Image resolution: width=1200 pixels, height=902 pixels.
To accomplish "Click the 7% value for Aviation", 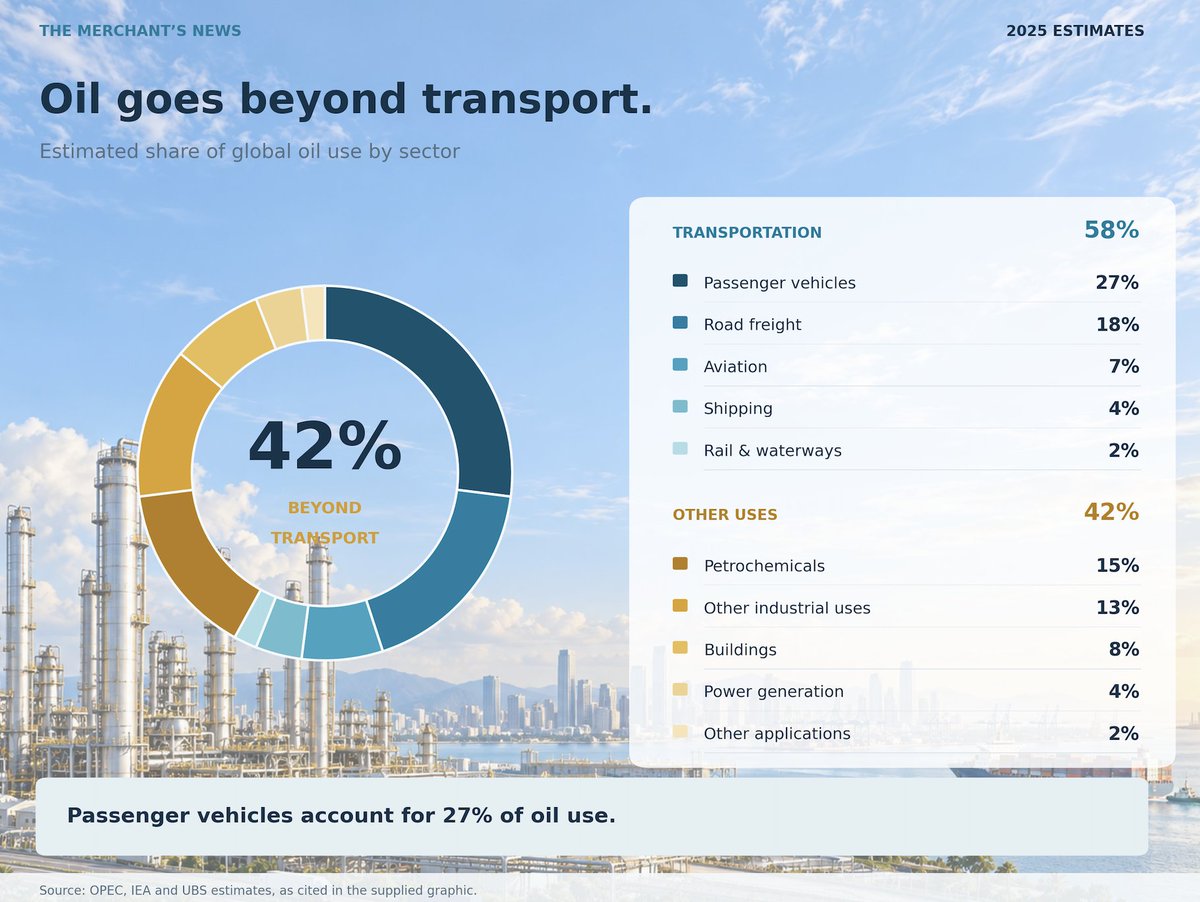I will (1124, 367).
